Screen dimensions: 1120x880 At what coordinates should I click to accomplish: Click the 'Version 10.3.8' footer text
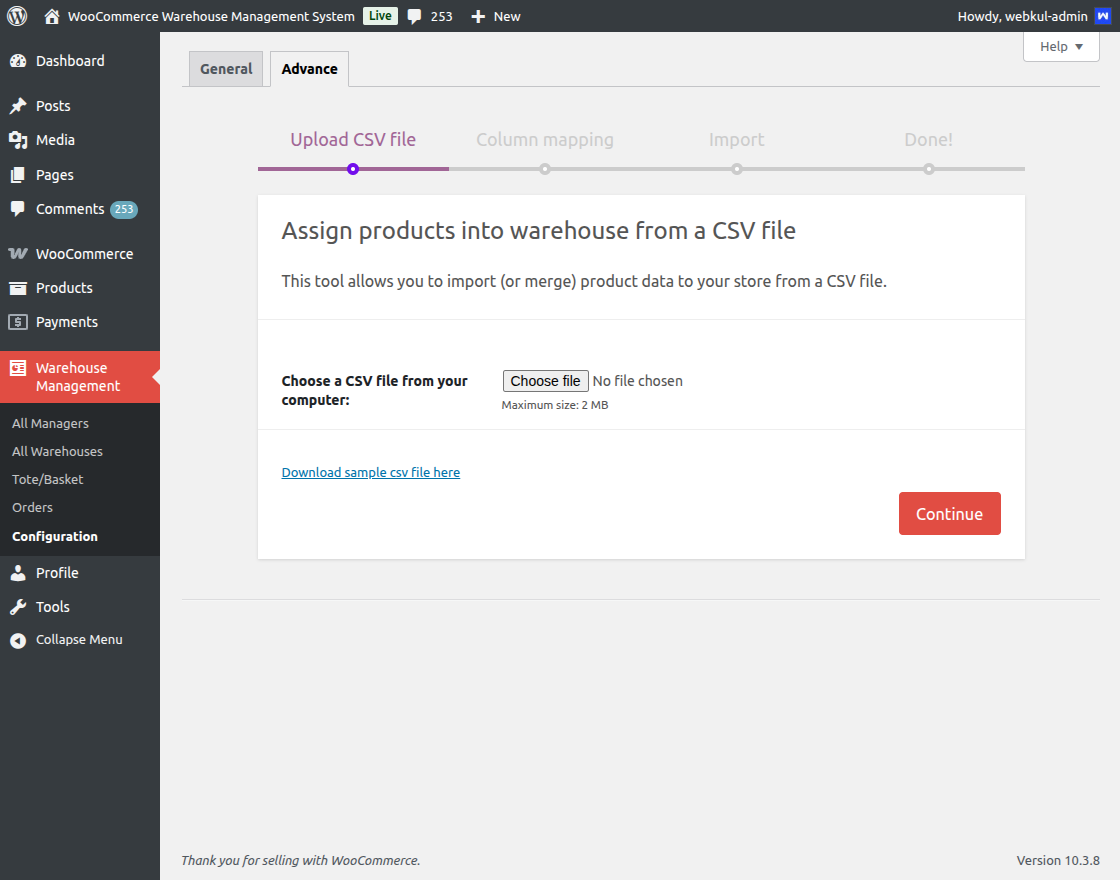click(x=1058, y=860)
